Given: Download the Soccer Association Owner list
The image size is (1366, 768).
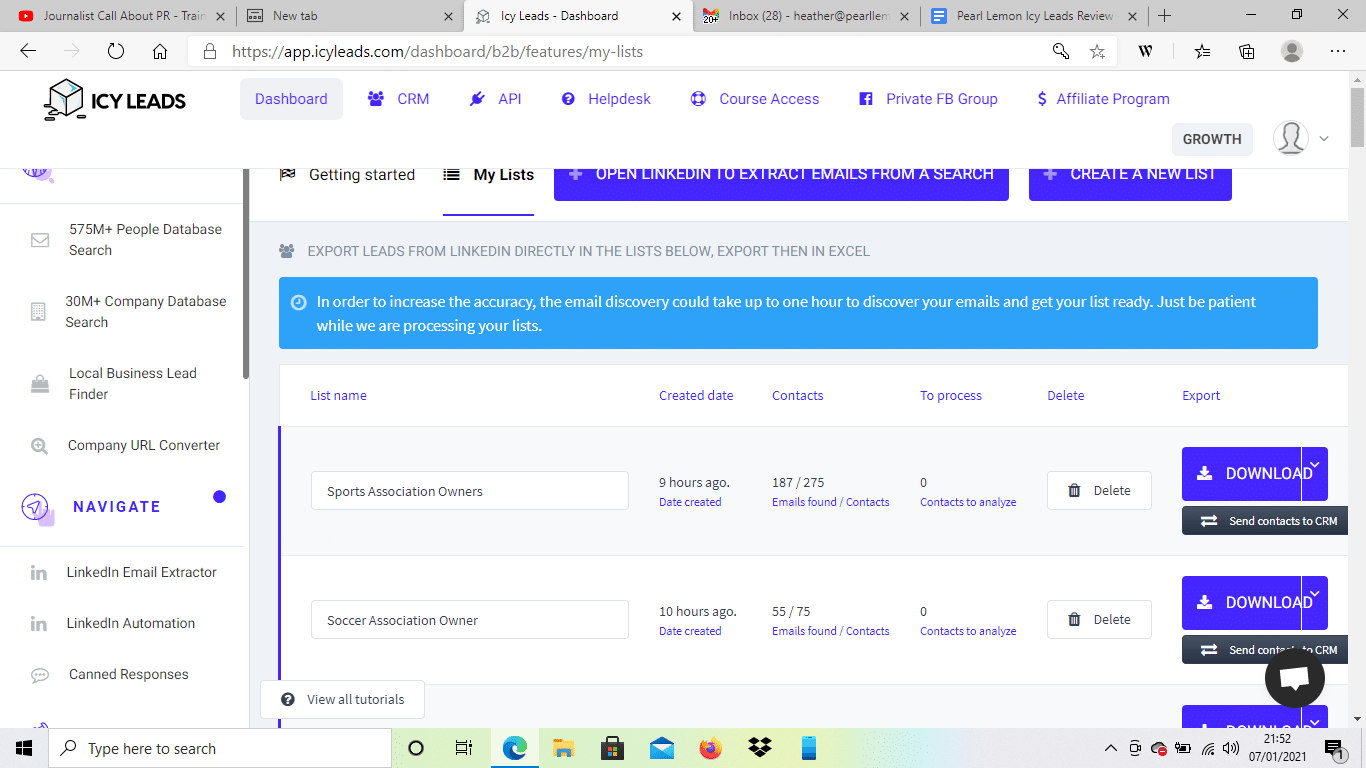Looking at the screenshot, I should click(1241, 603).
